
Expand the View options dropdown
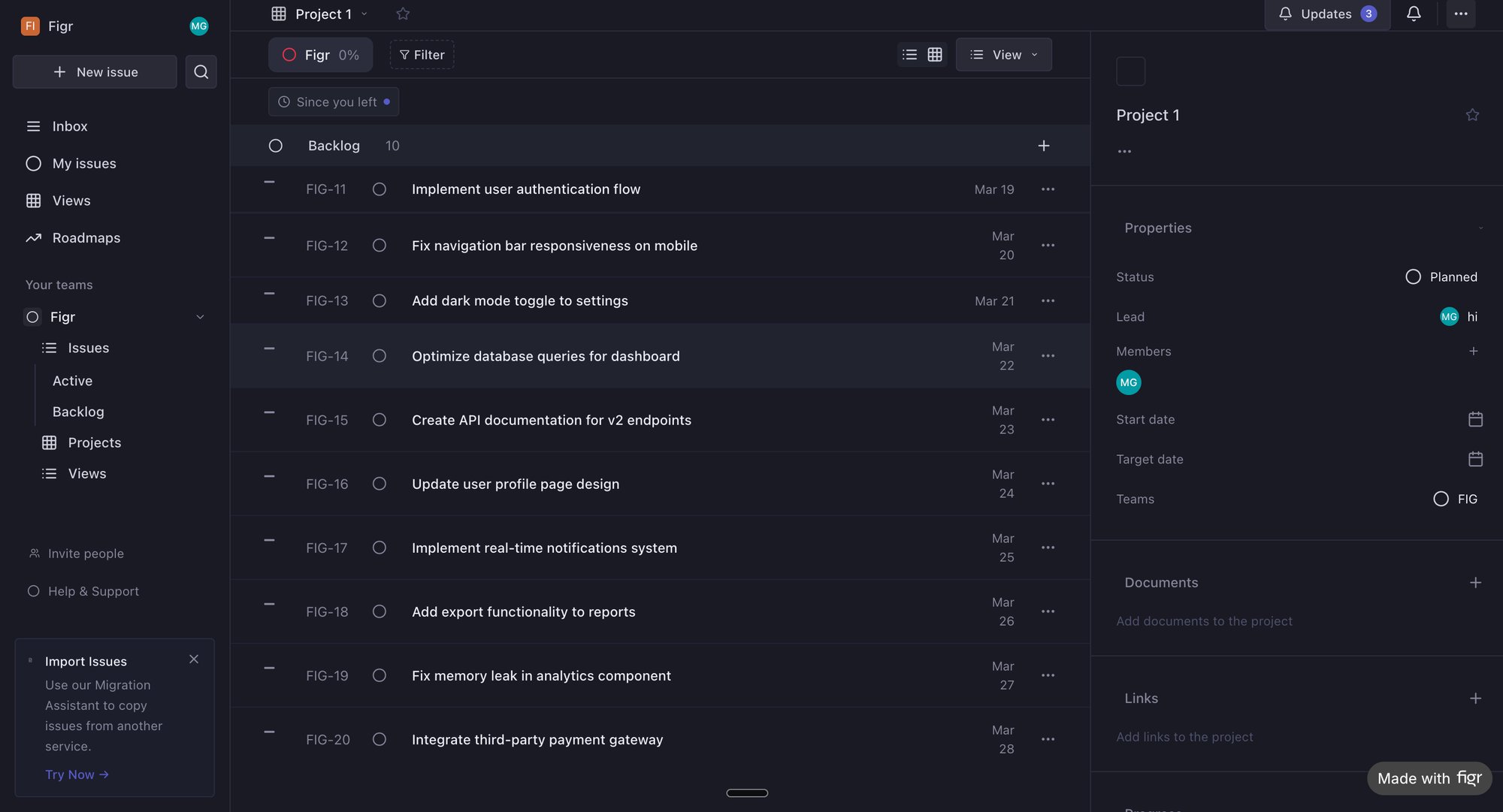[1003, 54]
